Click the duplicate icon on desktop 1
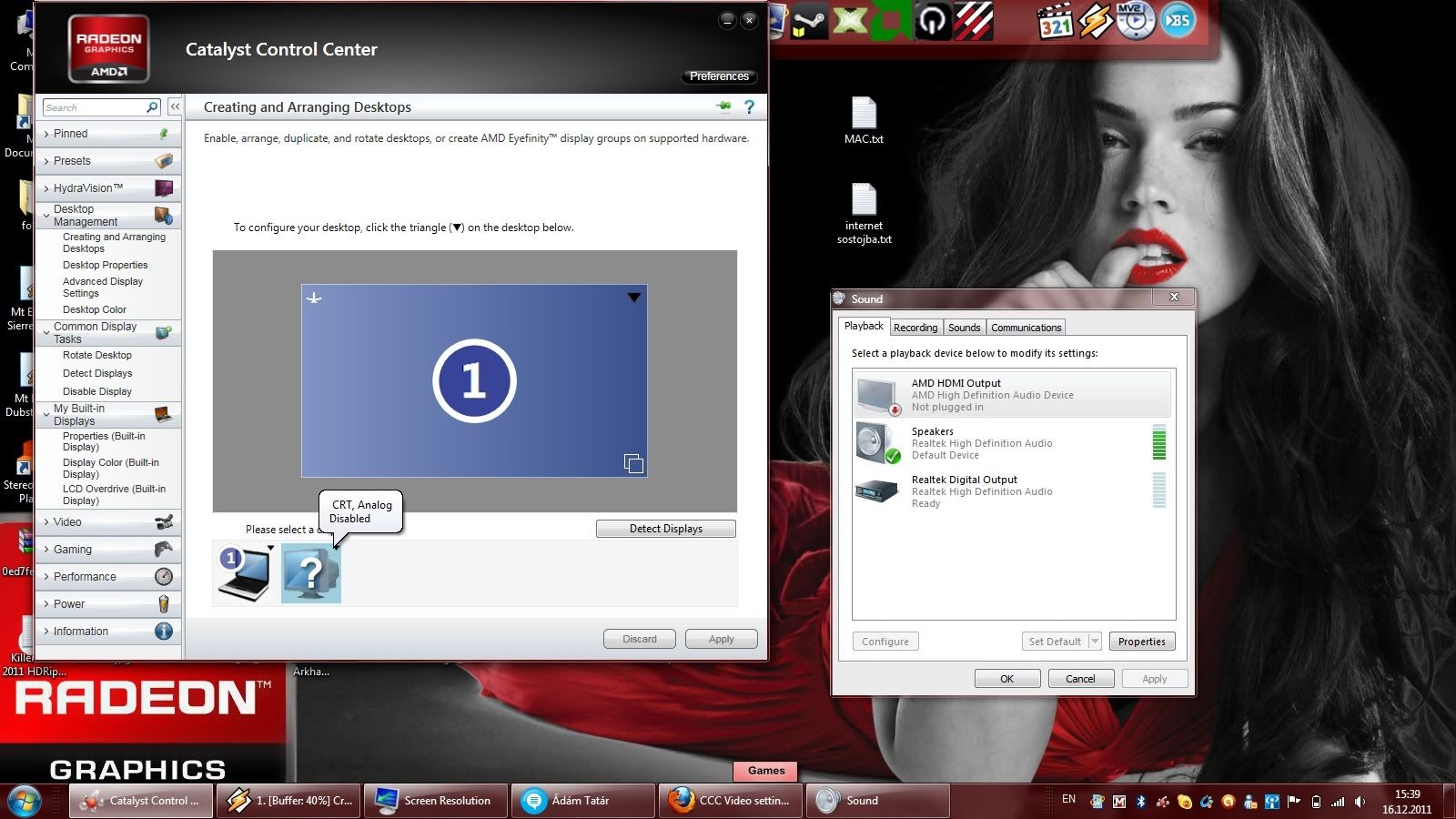 tap(633, 464)
